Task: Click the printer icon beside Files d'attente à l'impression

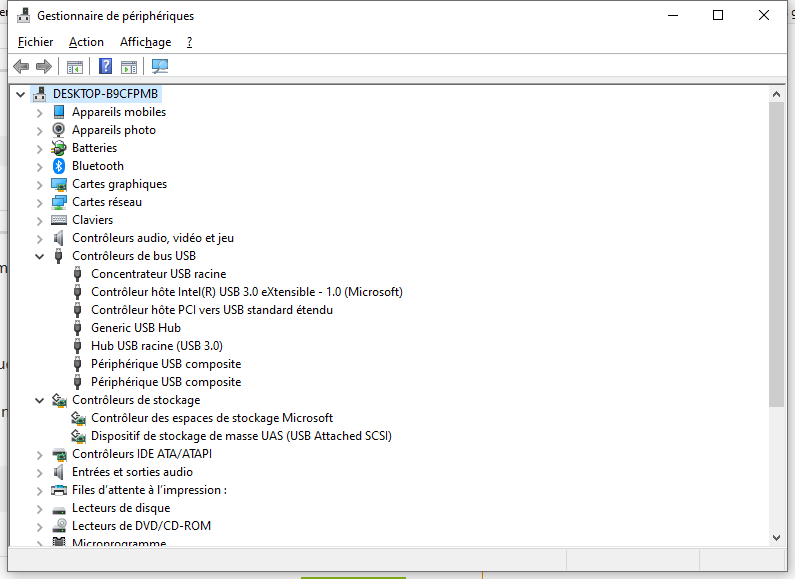Action: click(x=59, y=490)
